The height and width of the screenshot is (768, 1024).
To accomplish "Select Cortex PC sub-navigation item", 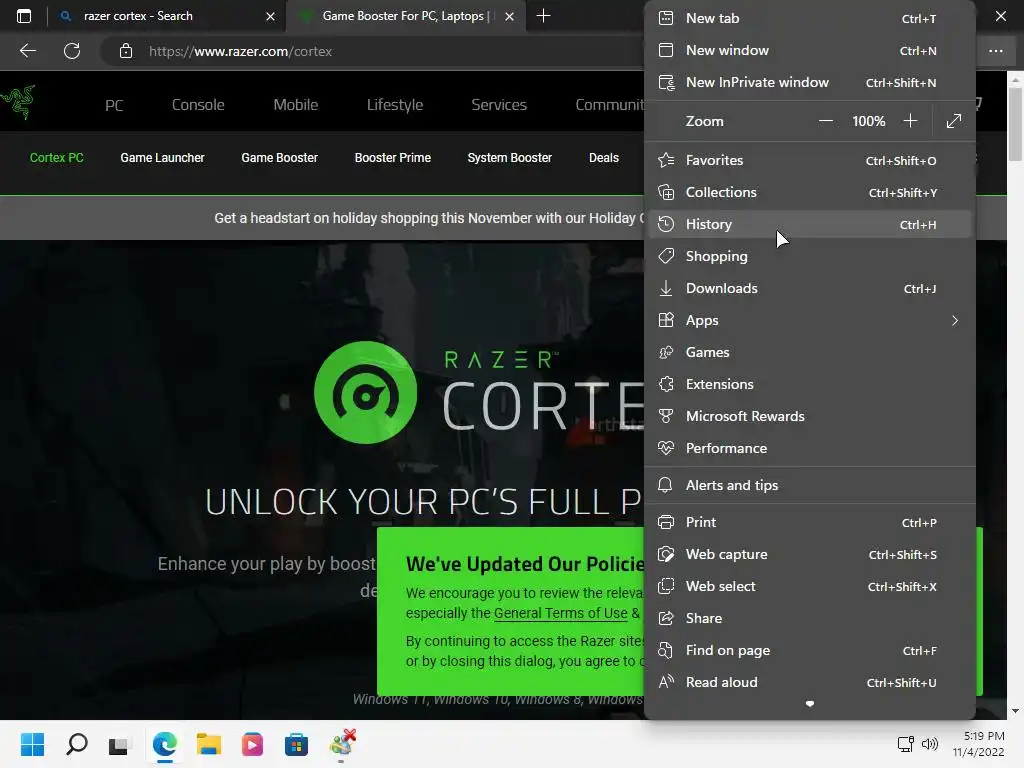I will point(57,157).
